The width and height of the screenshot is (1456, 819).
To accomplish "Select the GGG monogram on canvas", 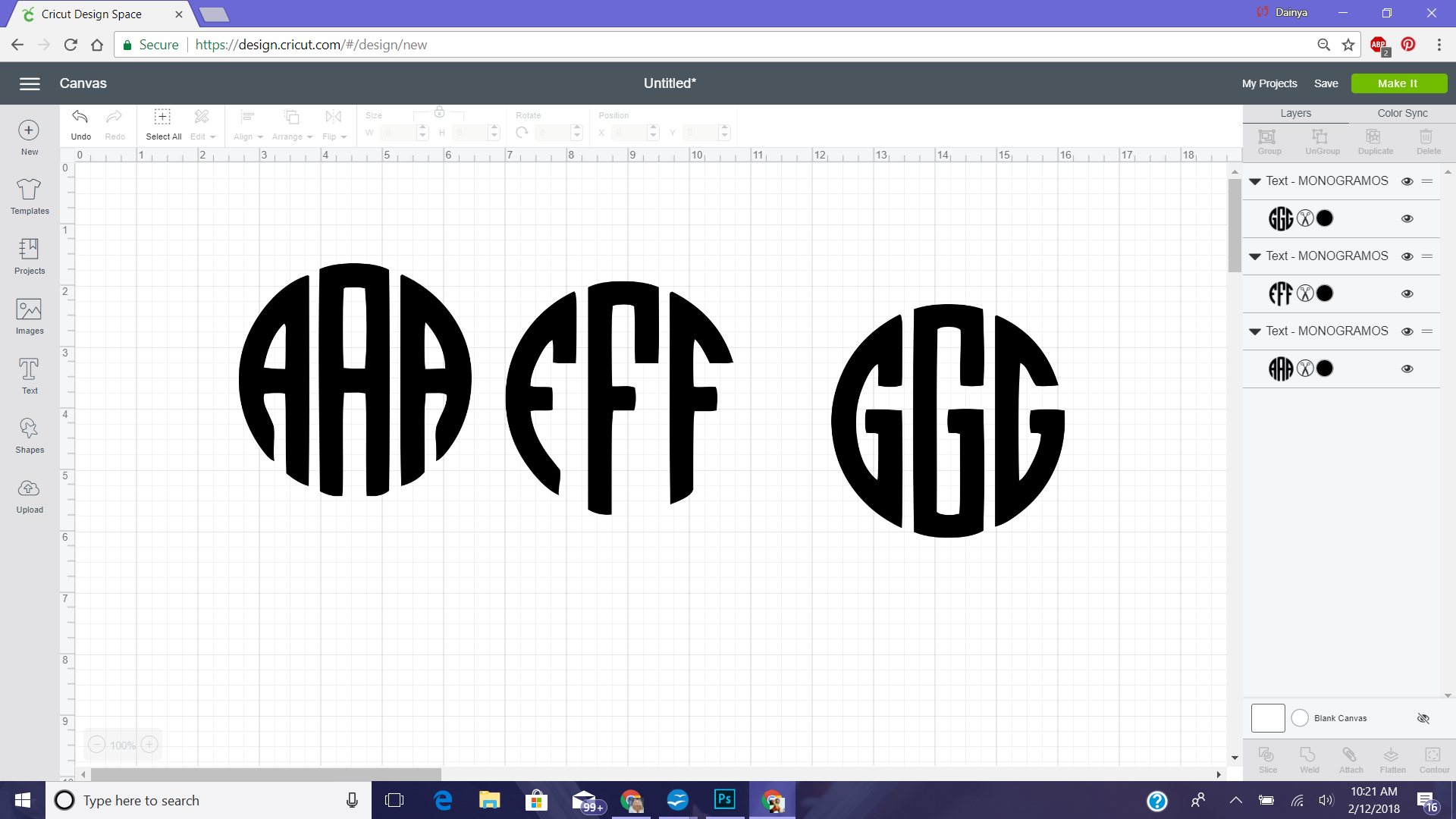I will (x=948, y=421).
